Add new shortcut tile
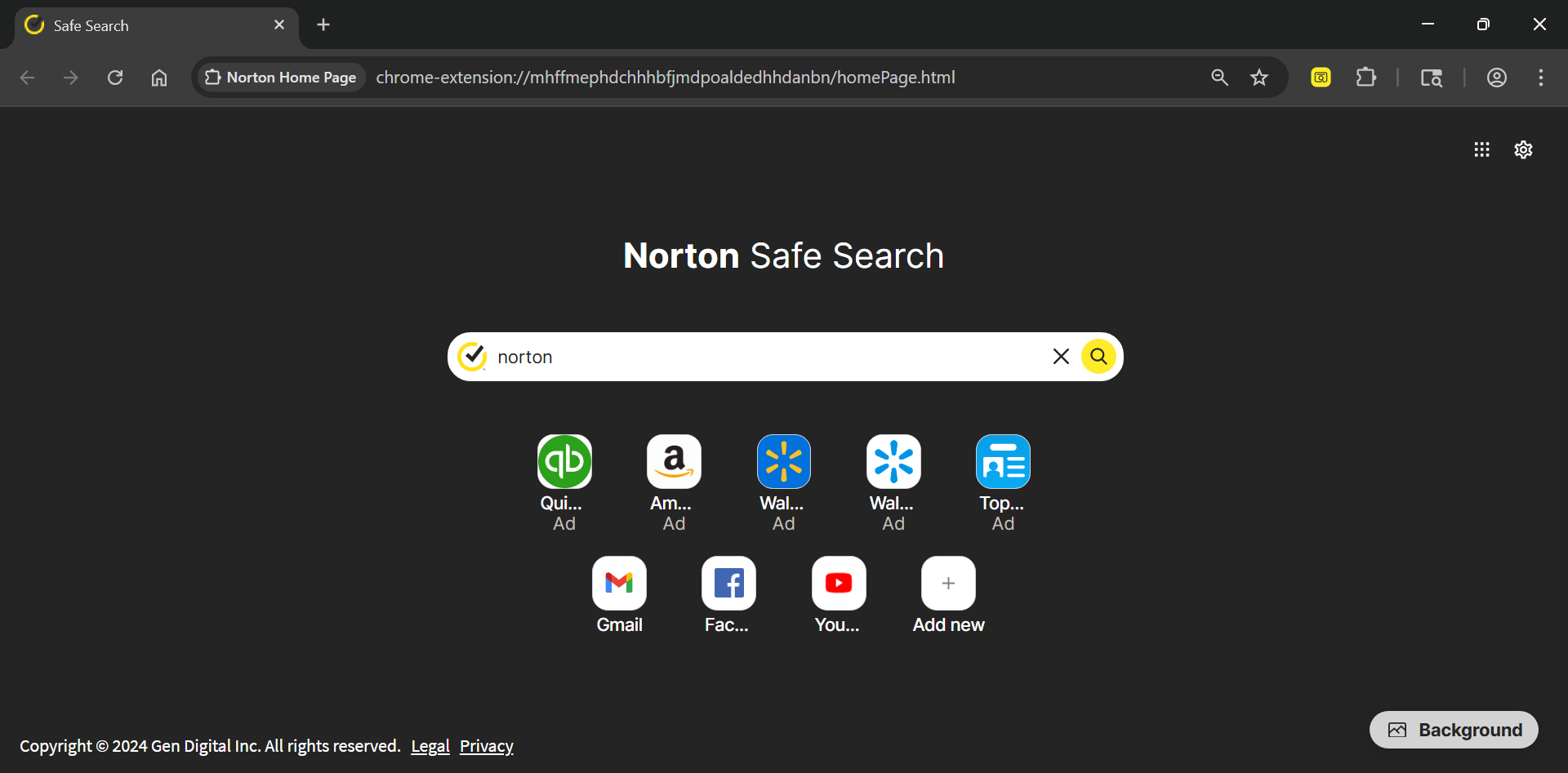Viewport: 1568px width, 773px height. pos(948,584)
